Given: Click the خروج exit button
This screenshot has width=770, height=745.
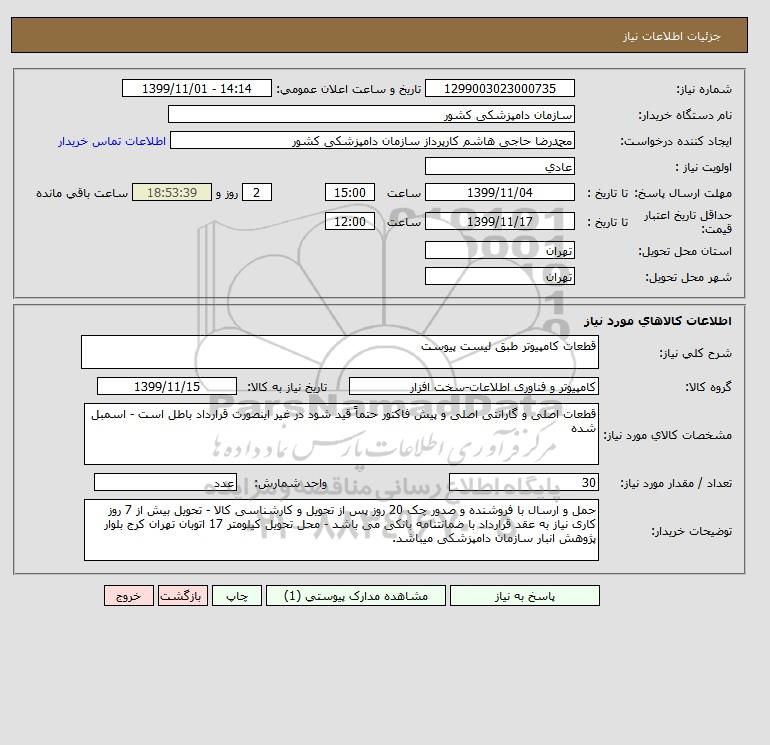Looking at the screenshot, I should (129, 596).
